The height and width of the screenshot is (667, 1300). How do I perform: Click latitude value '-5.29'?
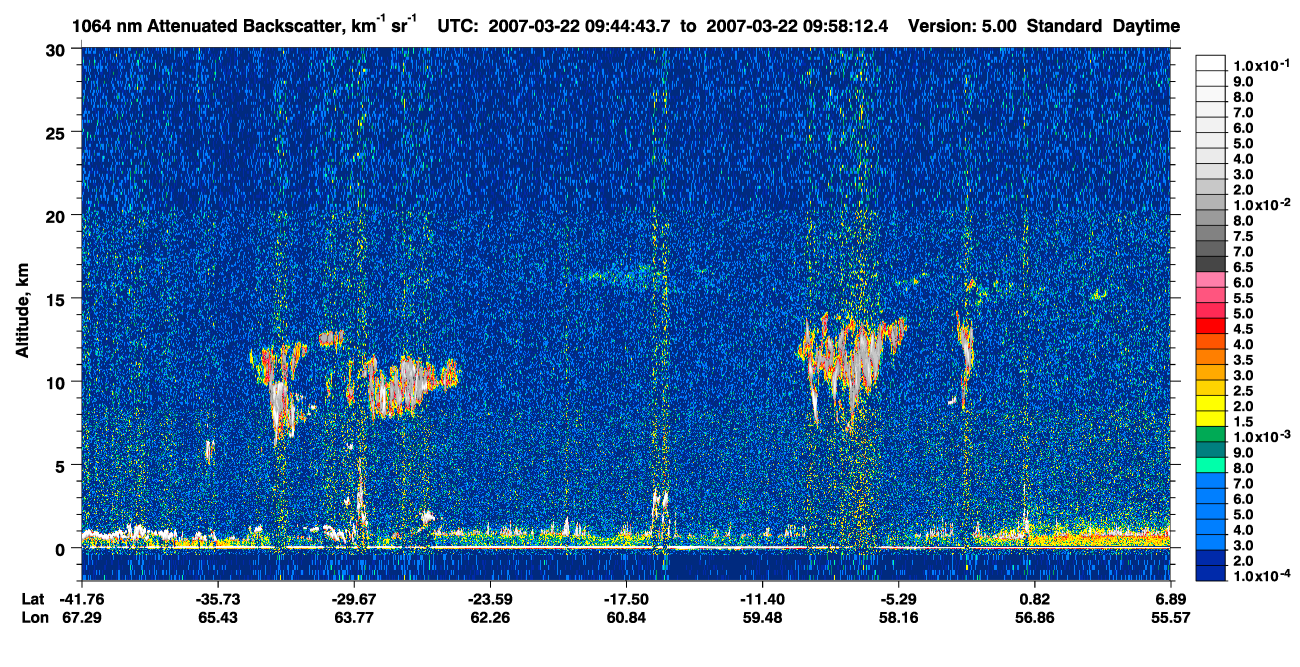[x=898, y=599]
